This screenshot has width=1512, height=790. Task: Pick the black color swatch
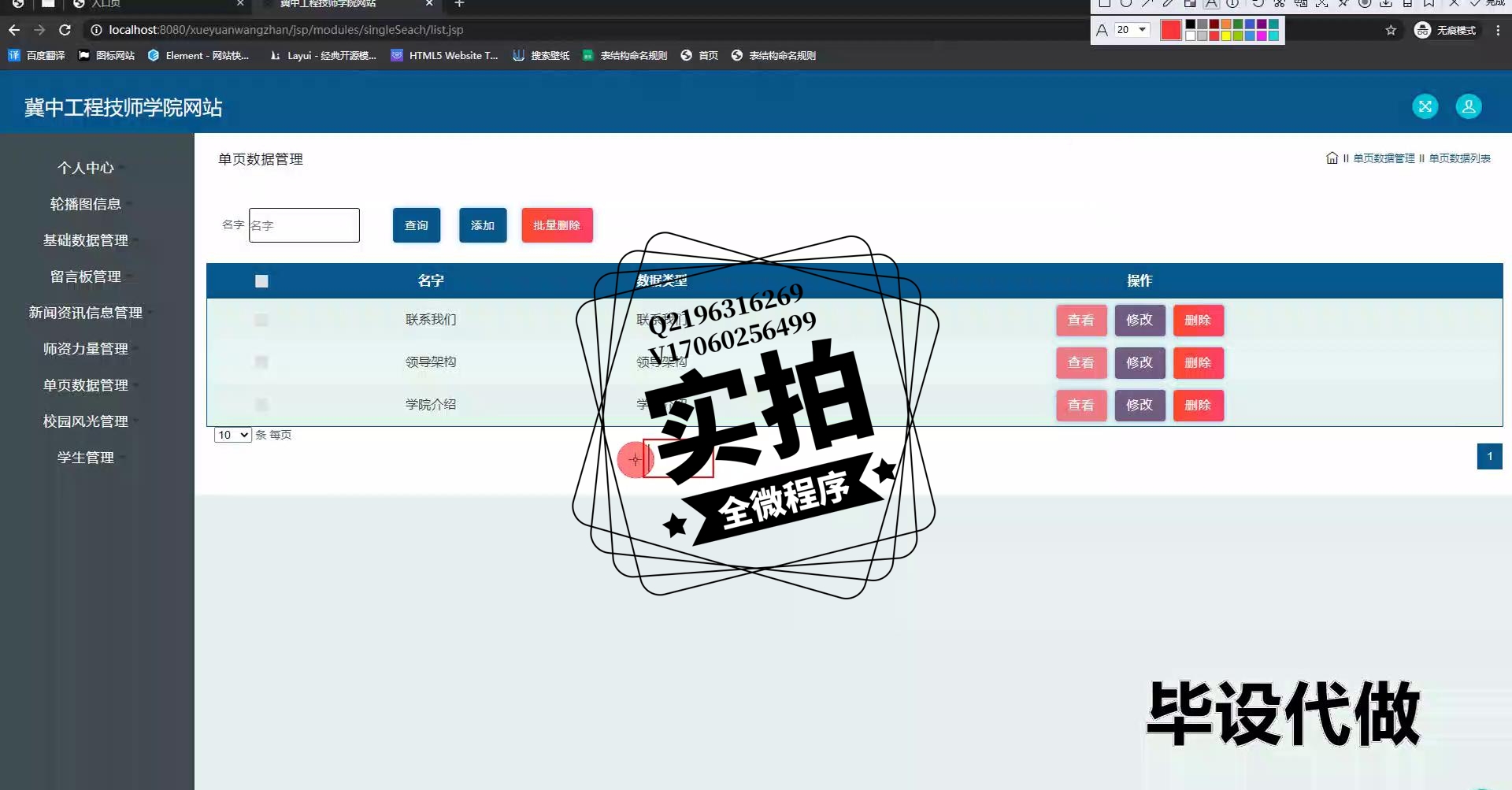tap(1191, 24)
